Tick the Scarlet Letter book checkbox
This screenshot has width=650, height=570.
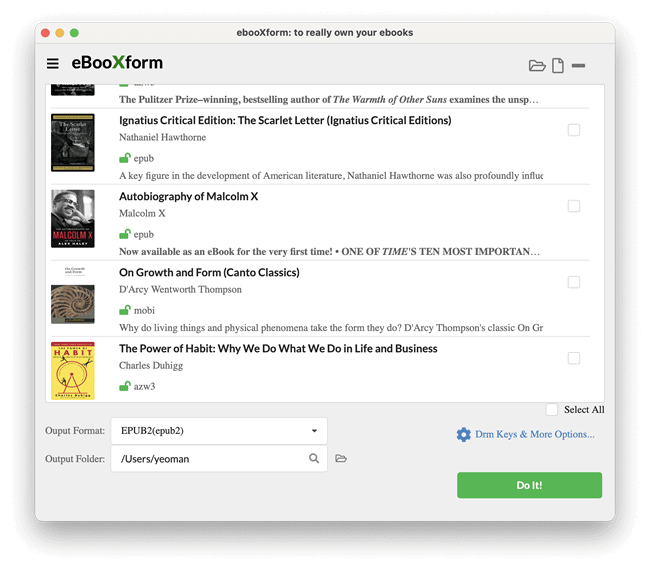tap(573, 130)
